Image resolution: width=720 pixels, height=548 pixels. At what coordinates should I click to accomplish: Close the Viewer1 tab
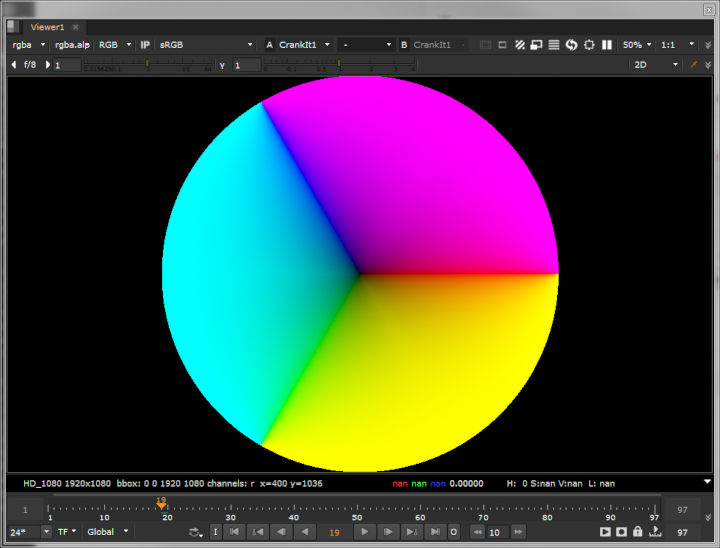tap(76, 27)
